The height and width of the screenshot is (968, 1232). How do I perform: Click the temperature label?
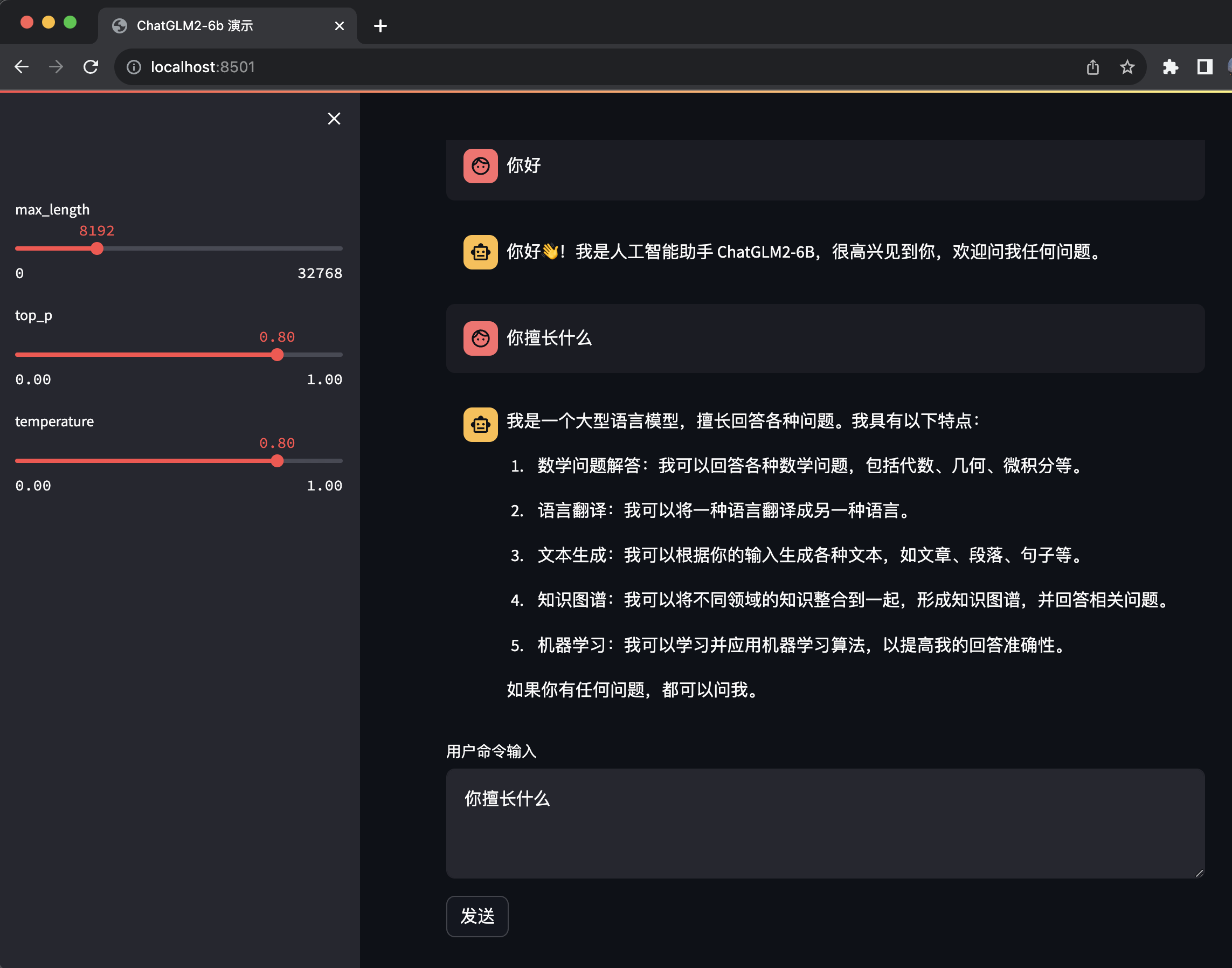coord(54,421)
